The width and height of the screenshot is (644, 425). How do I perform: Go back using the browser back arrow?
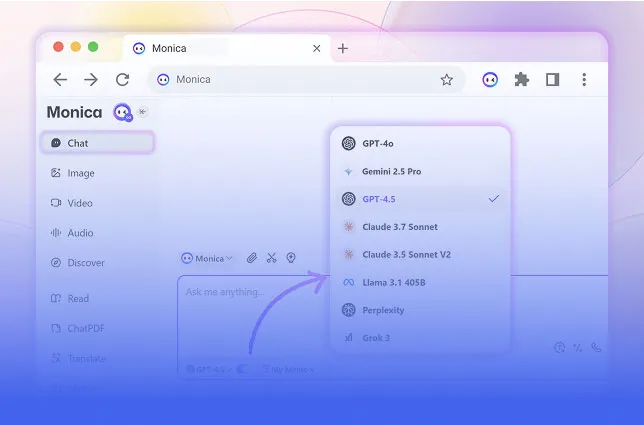point(60,79)
